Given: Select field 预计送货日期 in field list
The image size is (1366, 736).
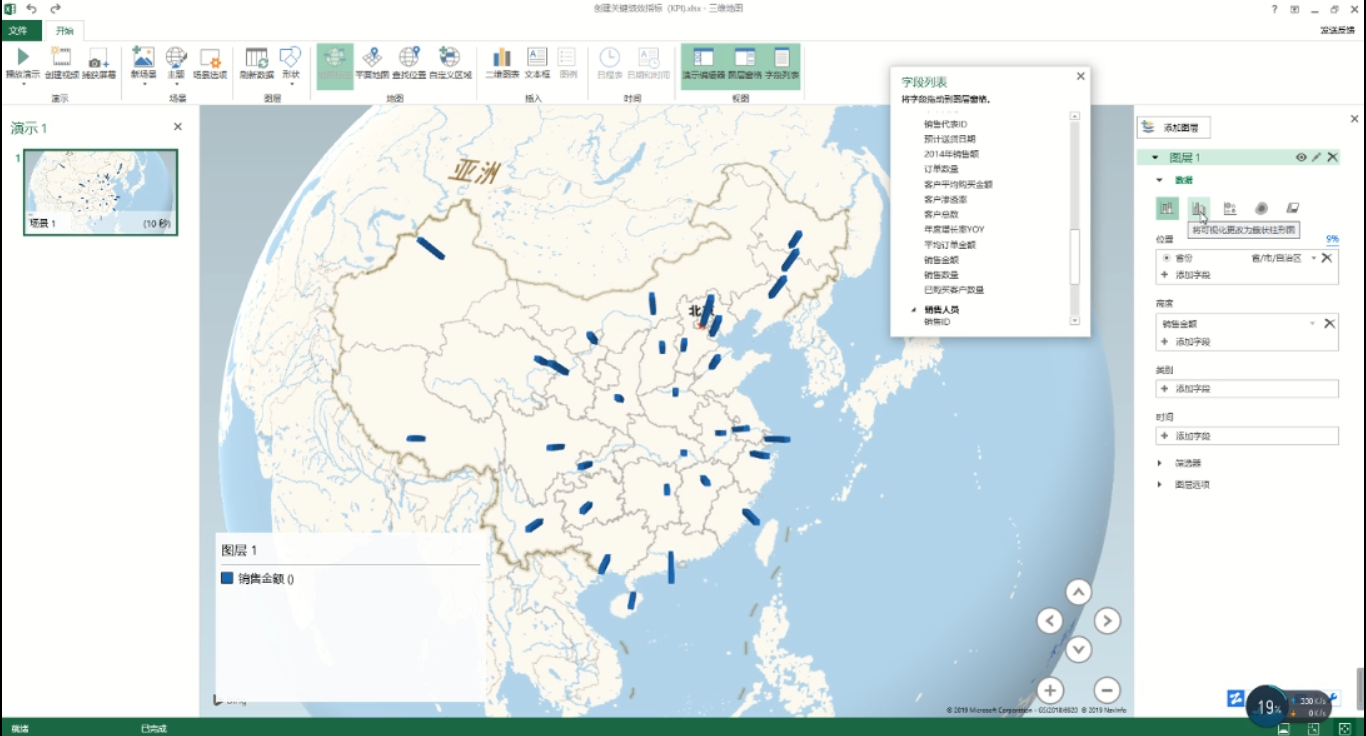Looking at the screenshot, I should click(x=950, y=139).
